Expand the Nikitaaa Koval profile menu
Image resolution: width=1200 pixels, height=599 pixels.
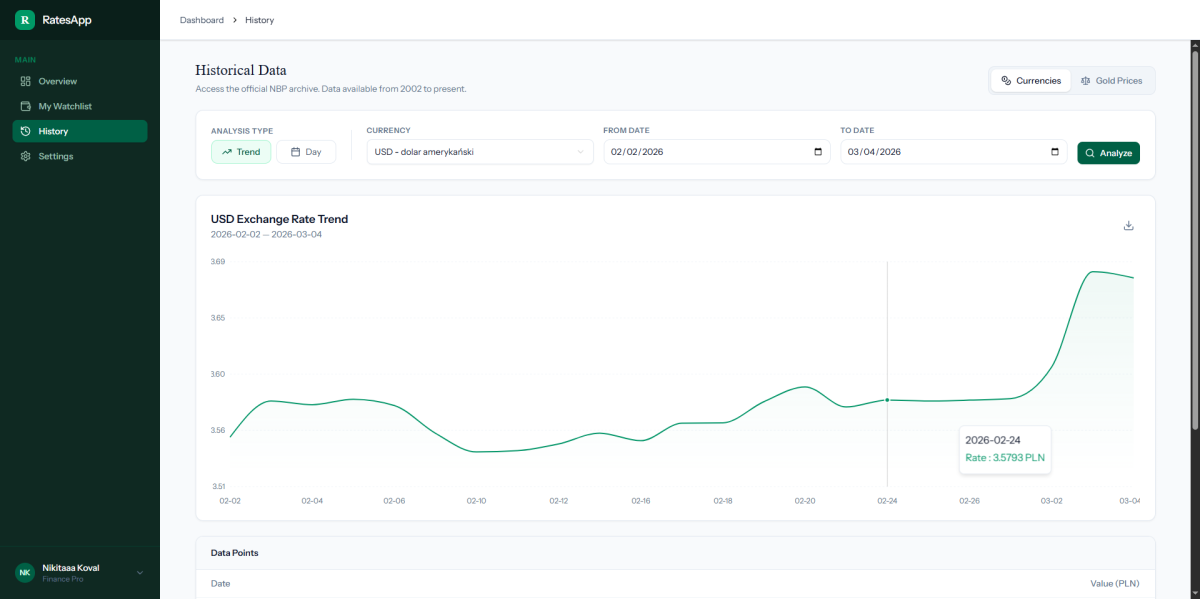tap(140, 573)
